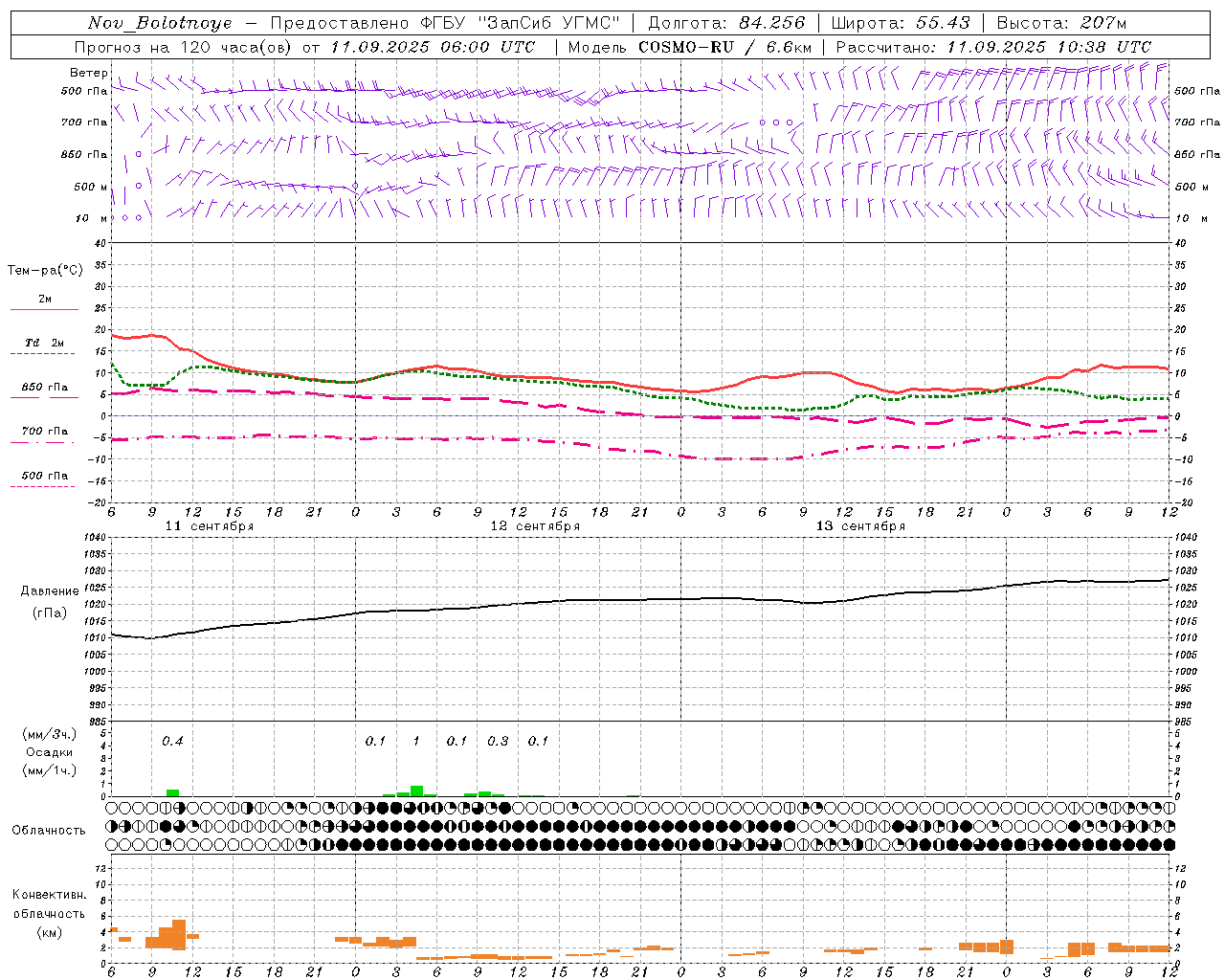Click the '(мм/3ч.)' precipitation unit label
1225x980 pixels.
[49, 735]
